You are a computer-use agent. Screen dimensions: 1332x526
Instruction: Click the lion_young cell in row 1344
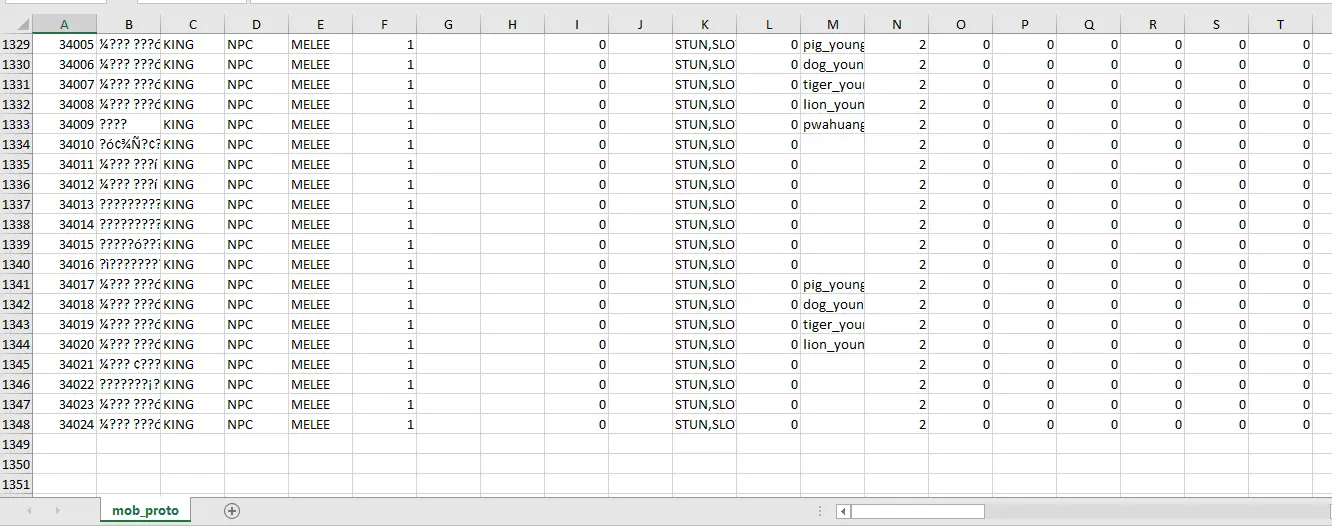[832, 344]
